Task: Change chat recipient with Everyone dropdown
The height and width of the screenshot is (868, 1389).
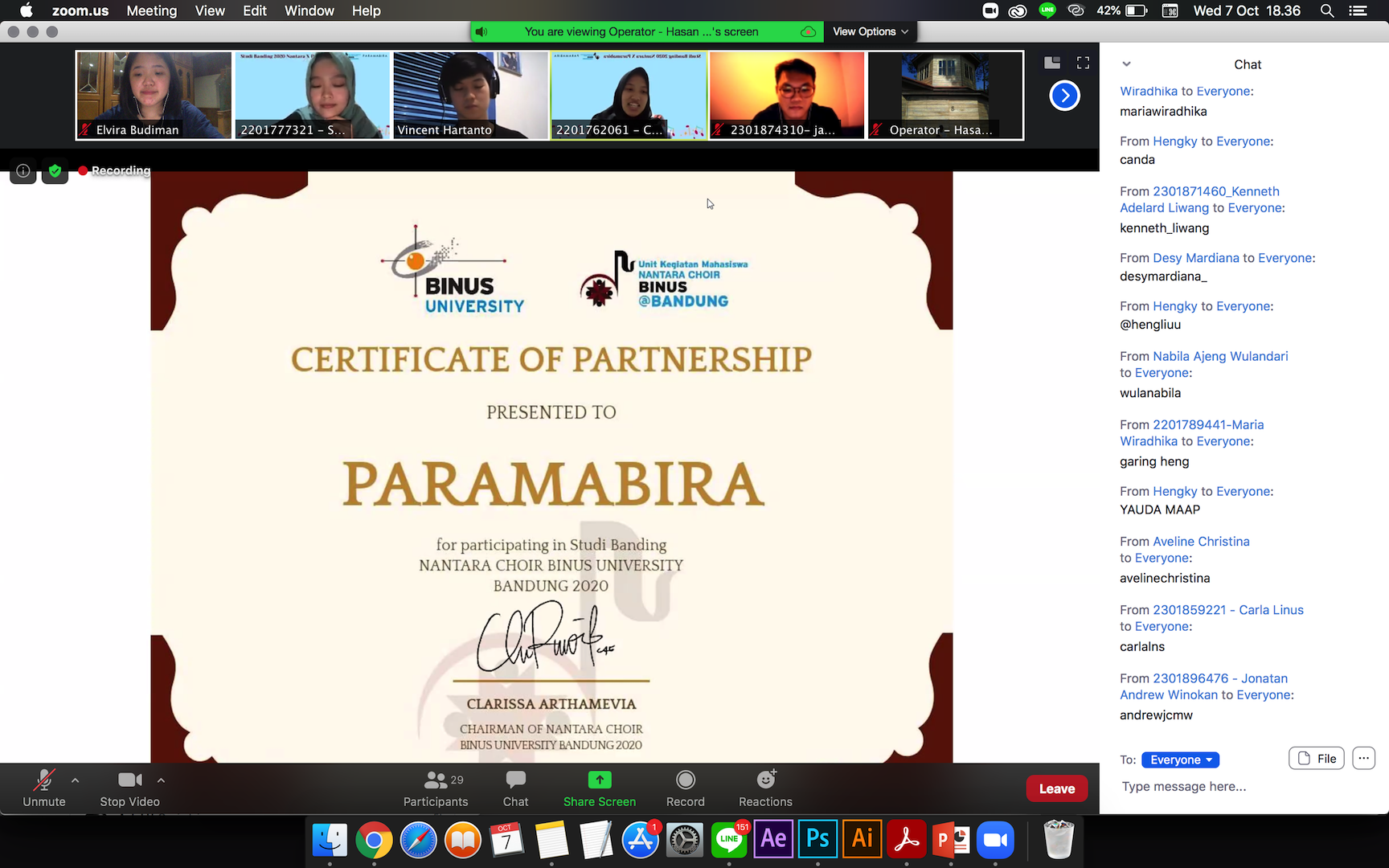Action: pyautogui.click(x=1180, y=759)
